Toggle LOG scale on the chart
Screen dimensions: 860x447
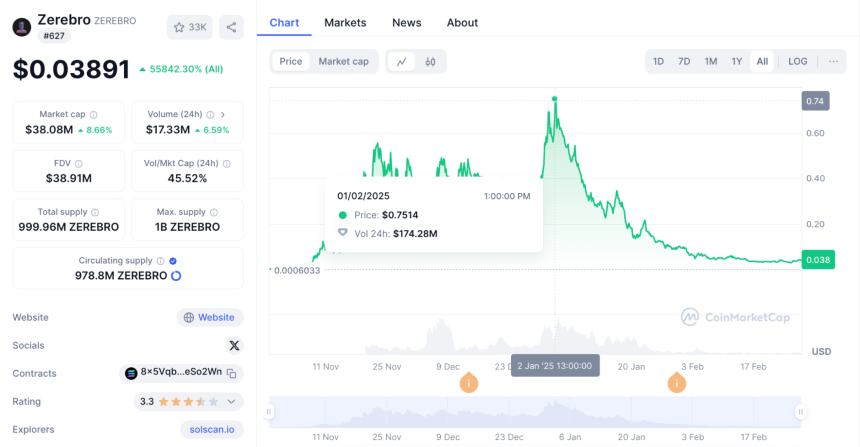tap(797, 61)
